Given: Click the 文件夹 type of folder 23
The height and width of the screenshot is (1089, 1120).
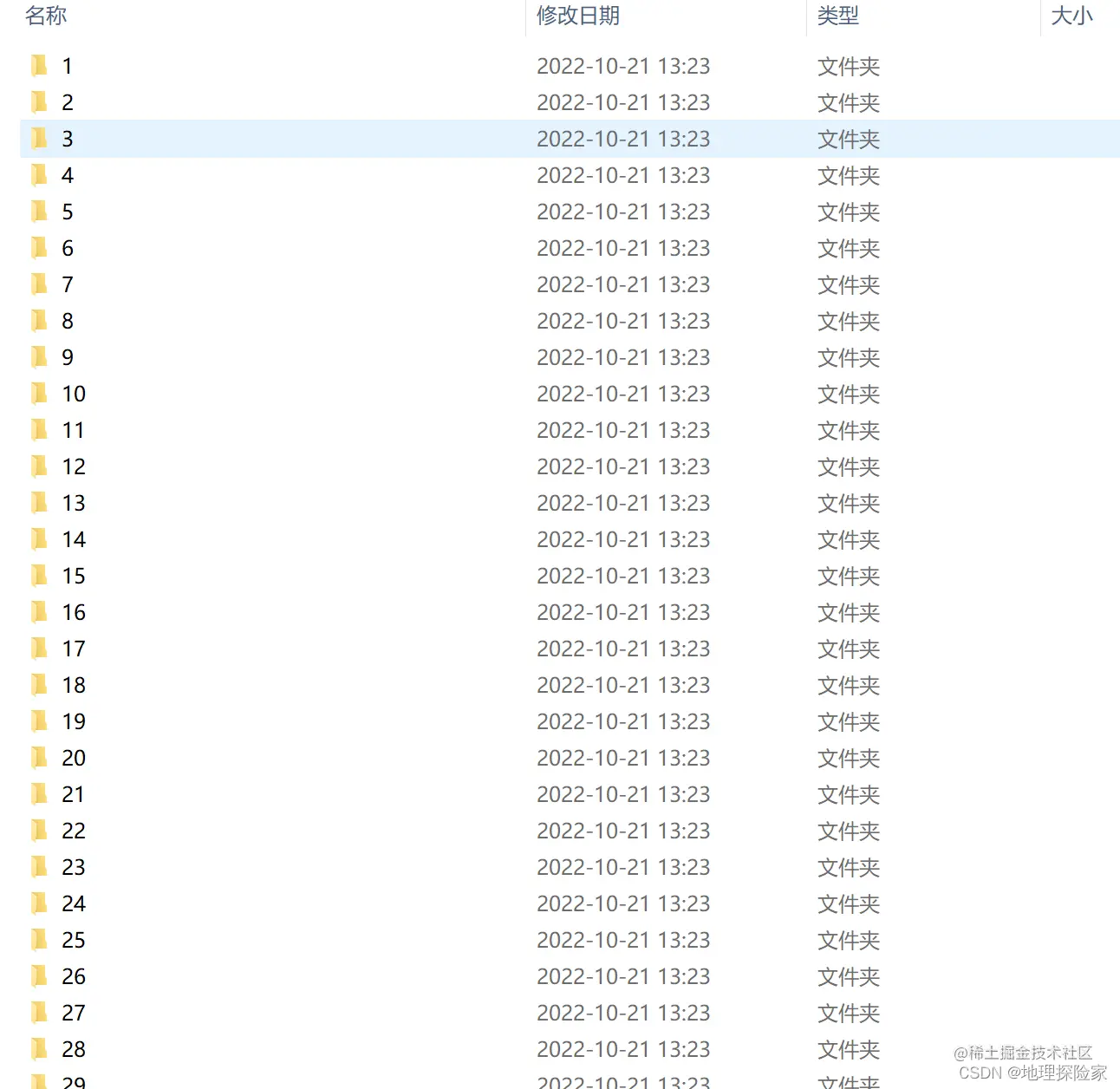Looking at the screenshot, I should click(x=849, y=868).
